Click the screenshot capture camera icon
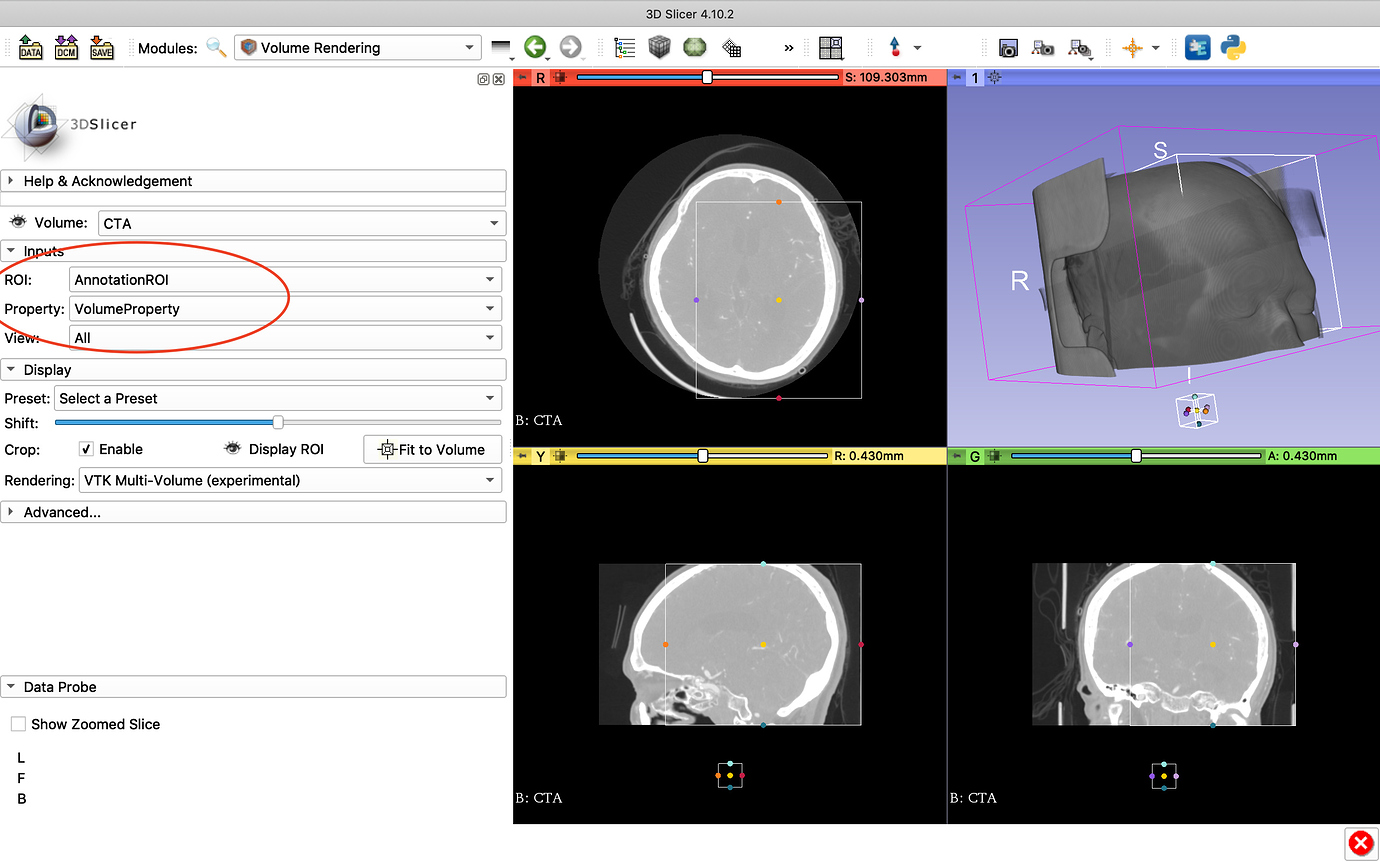The width and height of the screenshot is (1380, 862). [x=1008, y=48]
